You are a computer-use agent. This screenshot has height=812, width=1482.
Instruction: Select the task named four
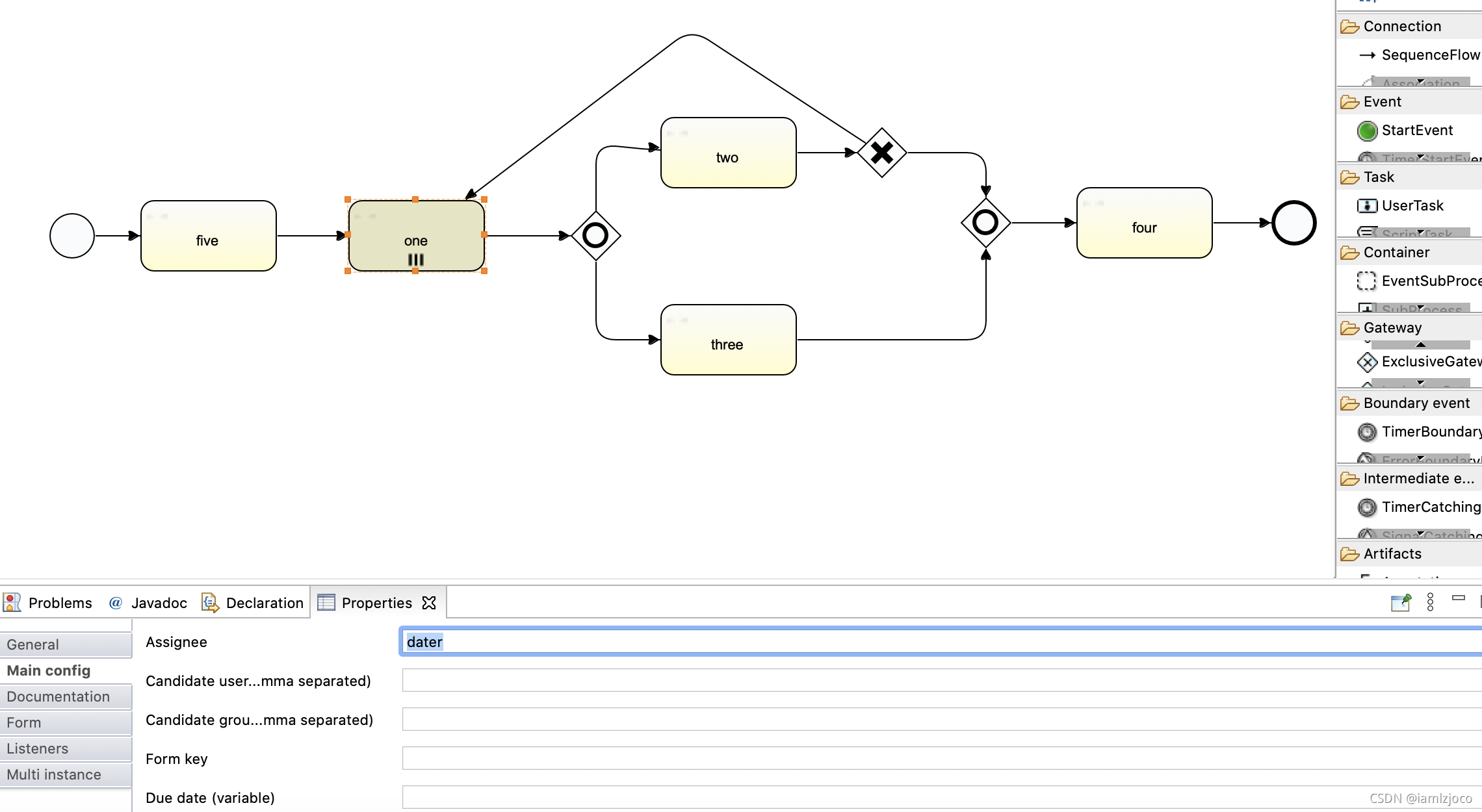[1144, 223]
